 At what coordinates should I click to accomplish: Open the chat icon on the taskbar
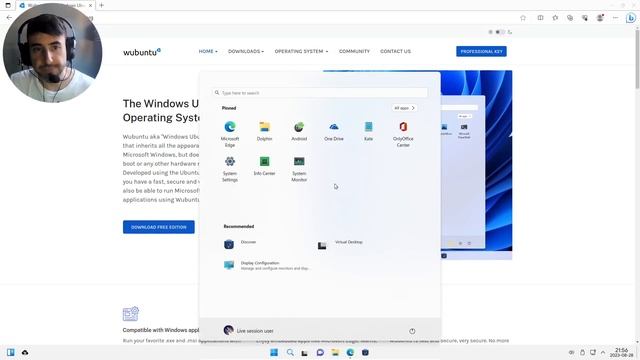coord(320,352)
